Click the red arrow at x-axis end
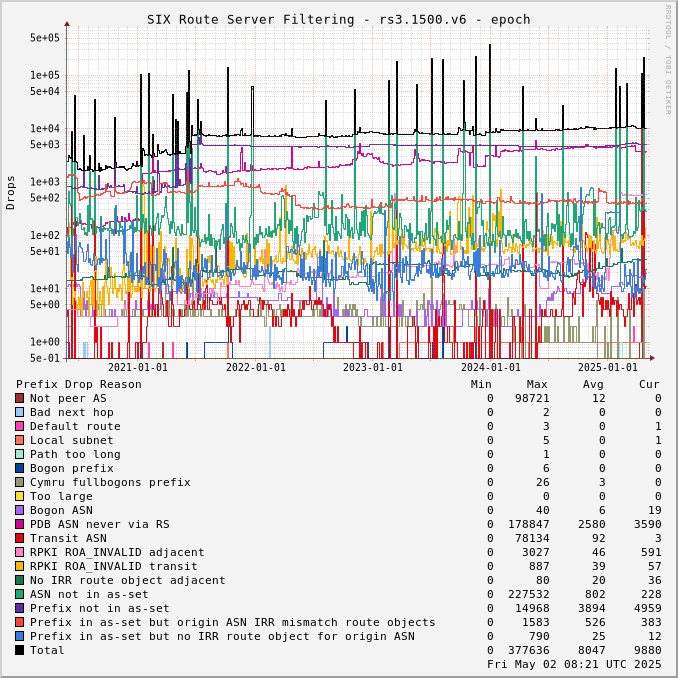The height and width of the screenshot is (678, 678). click(x=652, y=358)
